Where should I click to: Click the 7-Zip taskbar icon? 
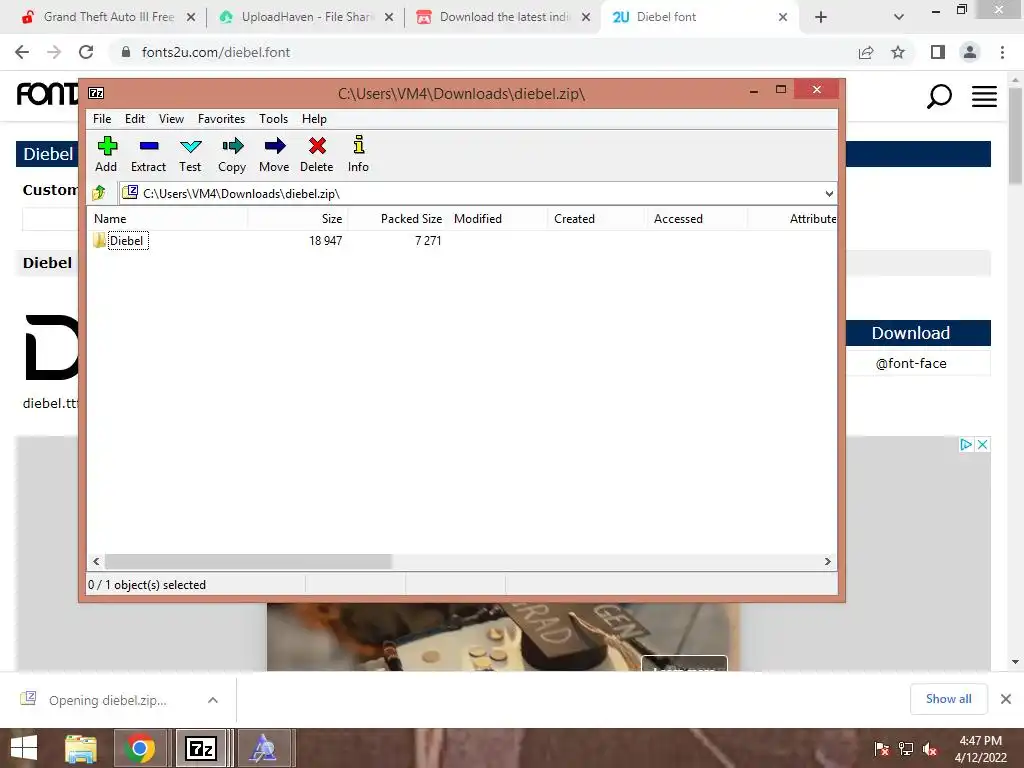pyautogui.click(x=201, y=748)
